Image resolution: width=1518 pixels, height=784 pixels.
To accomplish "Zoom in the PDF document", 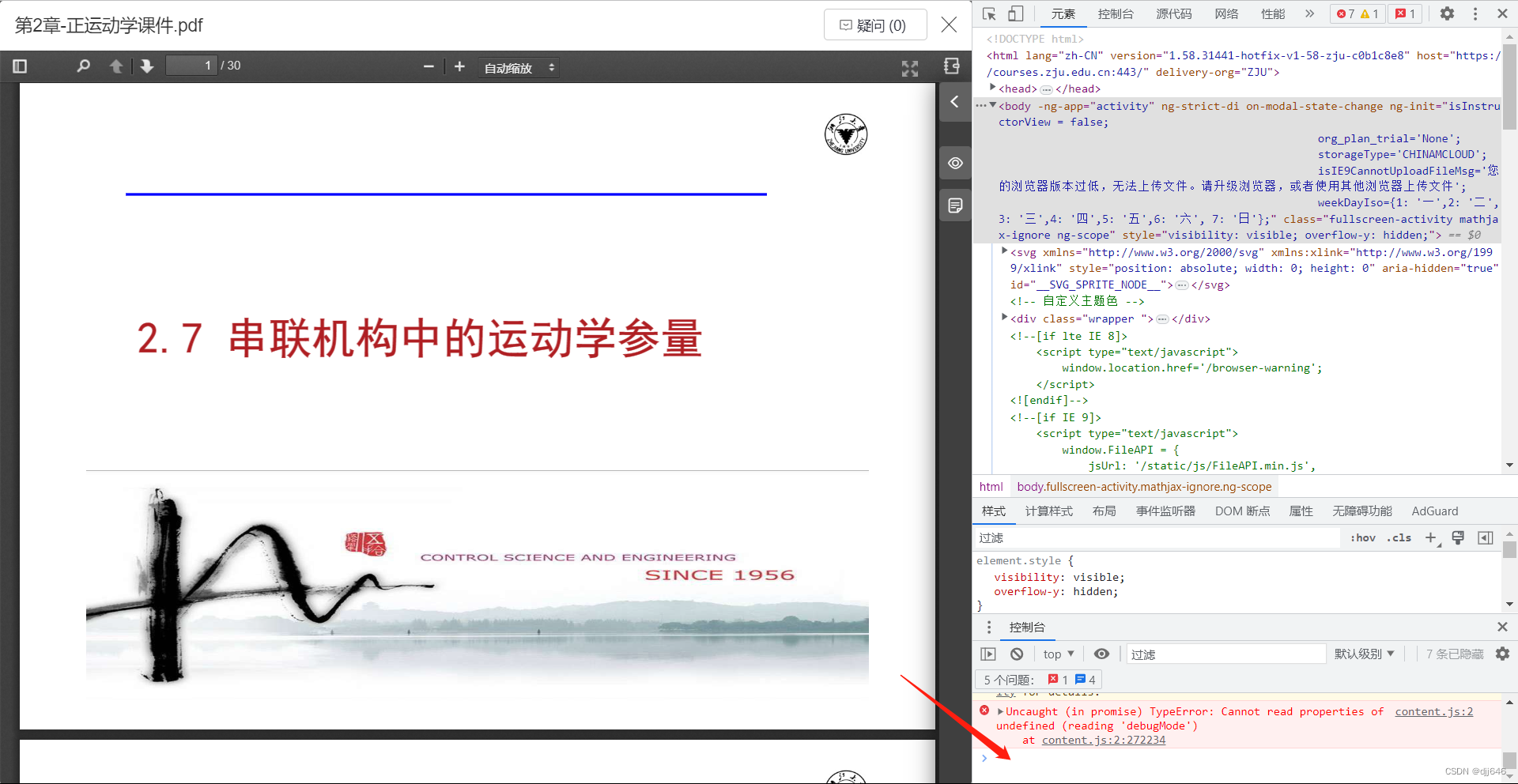I will pyautogui.click(x=459, y=66).
